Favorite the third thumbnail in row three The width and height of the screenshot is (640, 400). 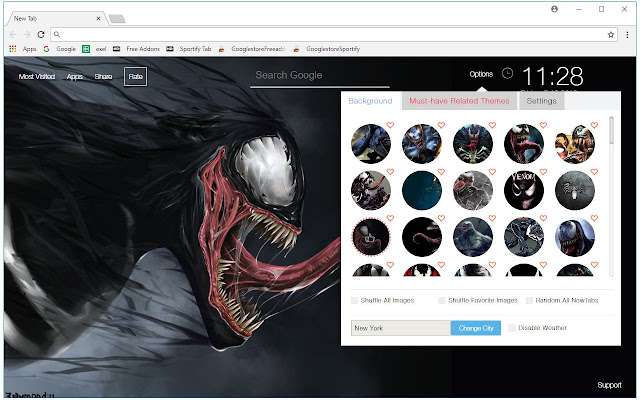pos(492,218)
